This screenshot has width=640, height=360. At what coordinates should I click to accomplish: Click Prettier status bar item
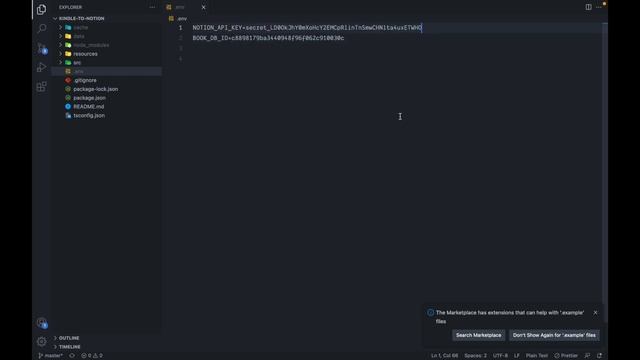(566, 356)
